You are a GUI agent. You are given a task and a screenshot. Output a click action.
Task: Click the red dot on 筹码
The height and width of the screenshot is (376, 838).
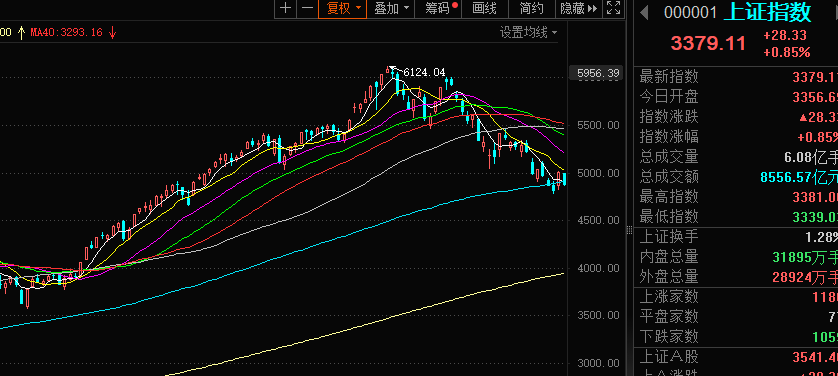(x=455, y=5)
